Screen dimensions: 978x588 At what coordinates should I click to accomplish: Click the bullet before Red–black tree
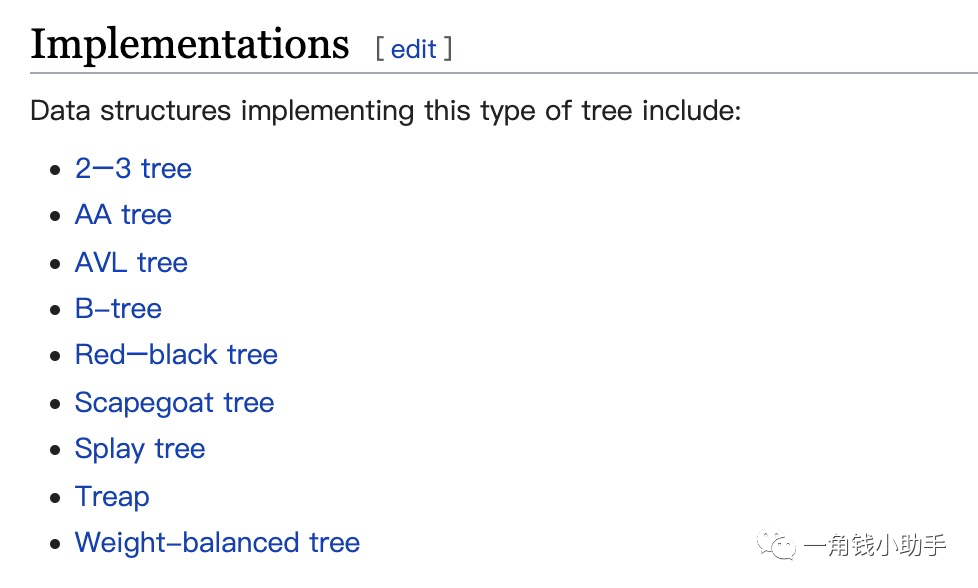[x=55, y=356]
